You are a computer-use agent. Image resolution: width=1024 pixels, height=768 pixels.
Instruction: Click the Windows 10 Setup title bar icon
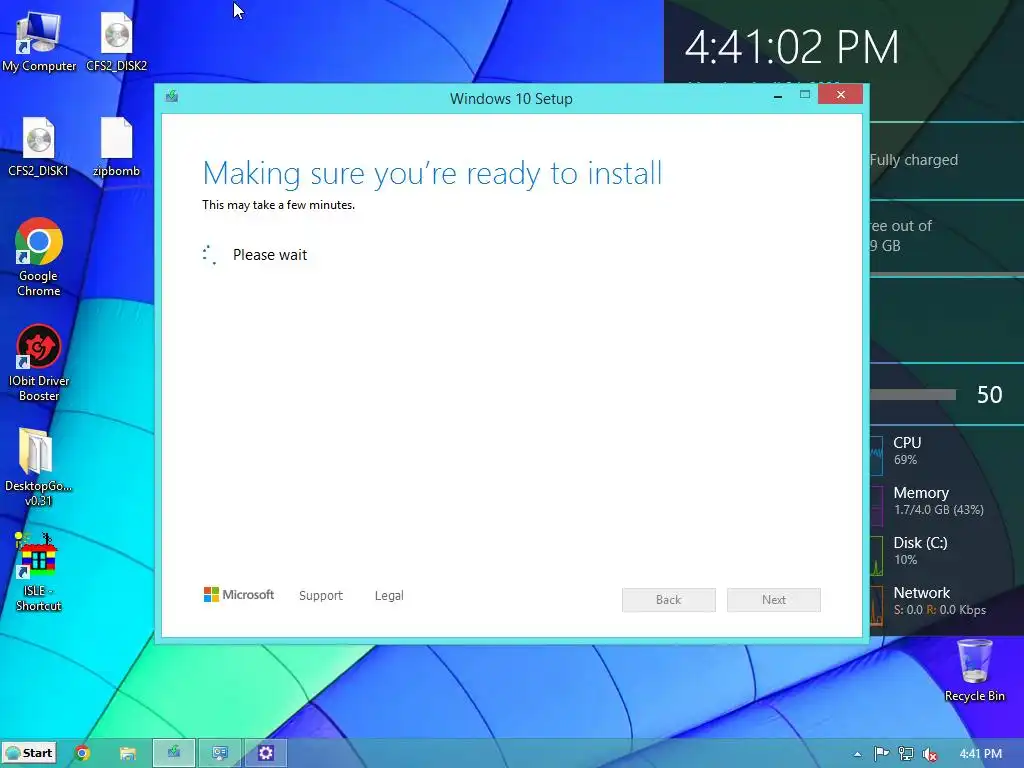pyautogui.click(x=172, y=97)
